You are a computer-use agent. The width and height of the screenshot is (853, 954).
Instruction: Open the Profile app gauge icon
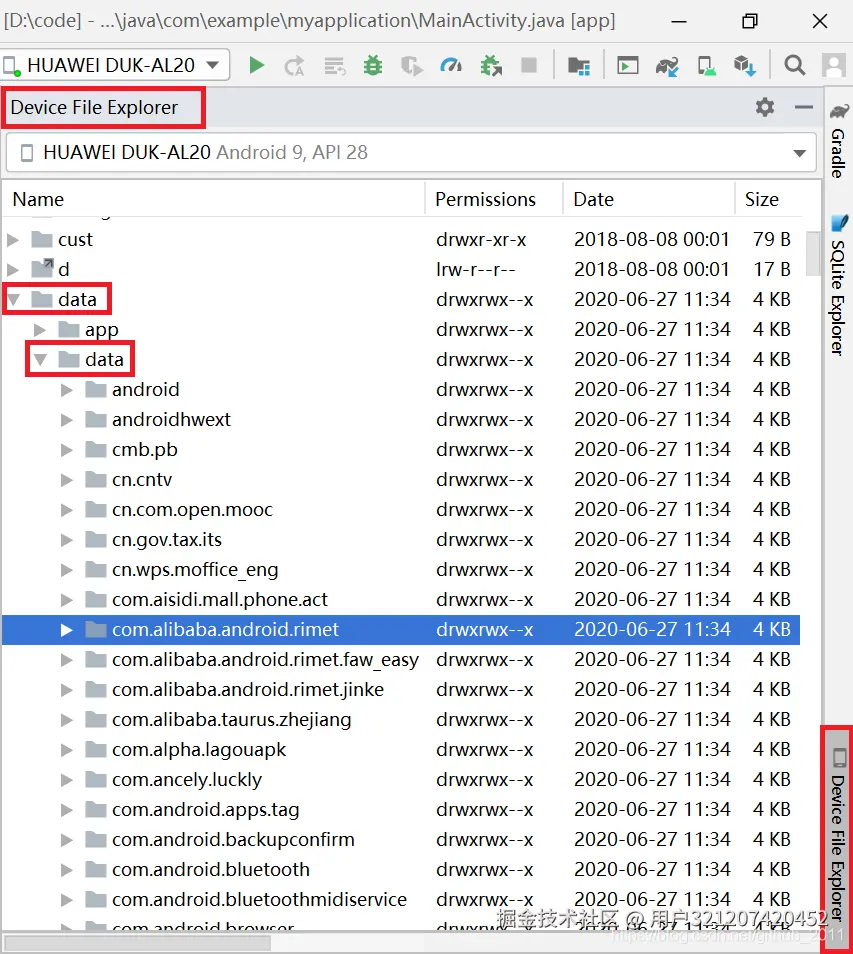tap(451, 65)
